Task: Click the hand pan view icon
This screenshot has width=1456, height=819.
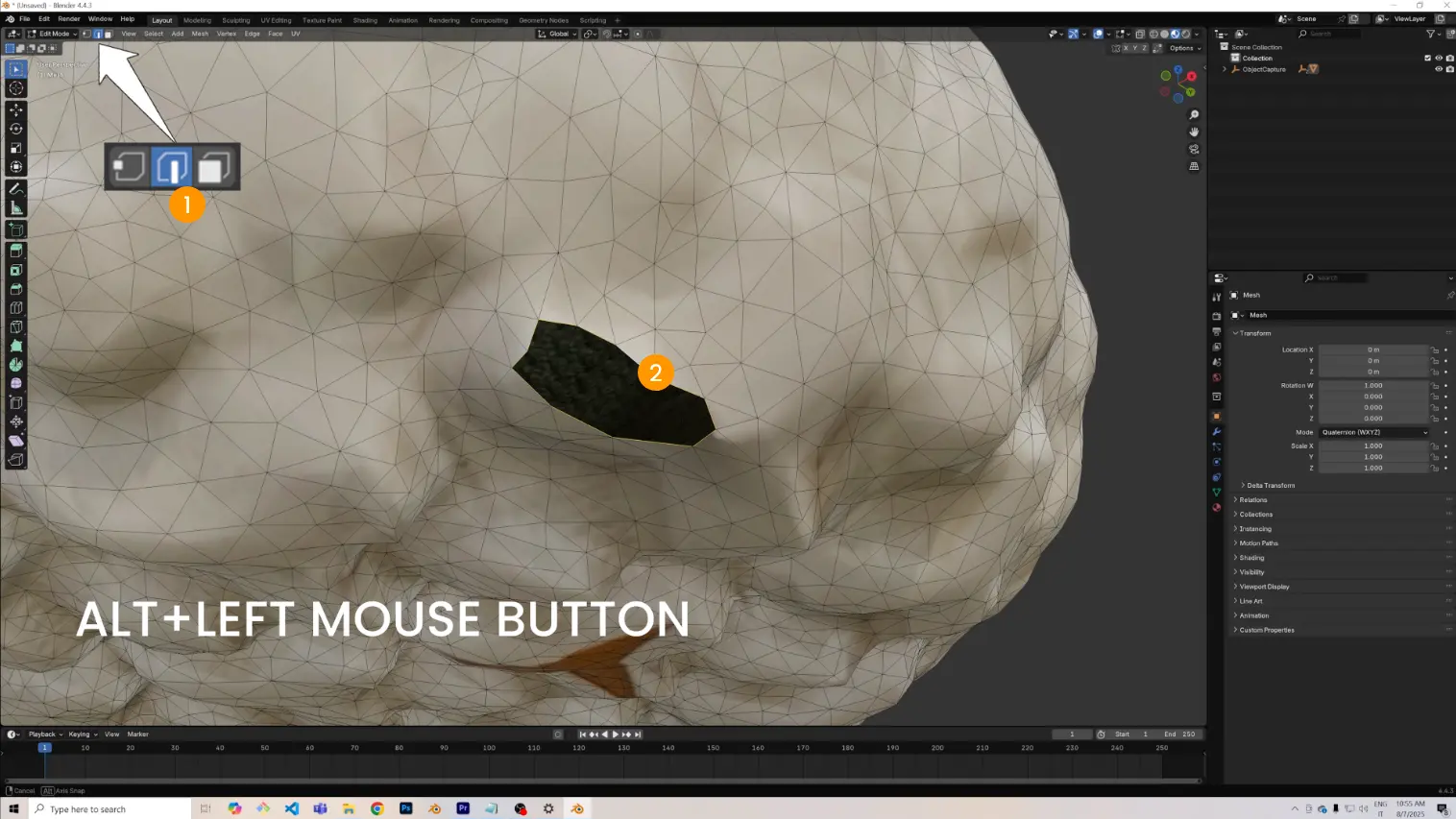Action: 1194,132
